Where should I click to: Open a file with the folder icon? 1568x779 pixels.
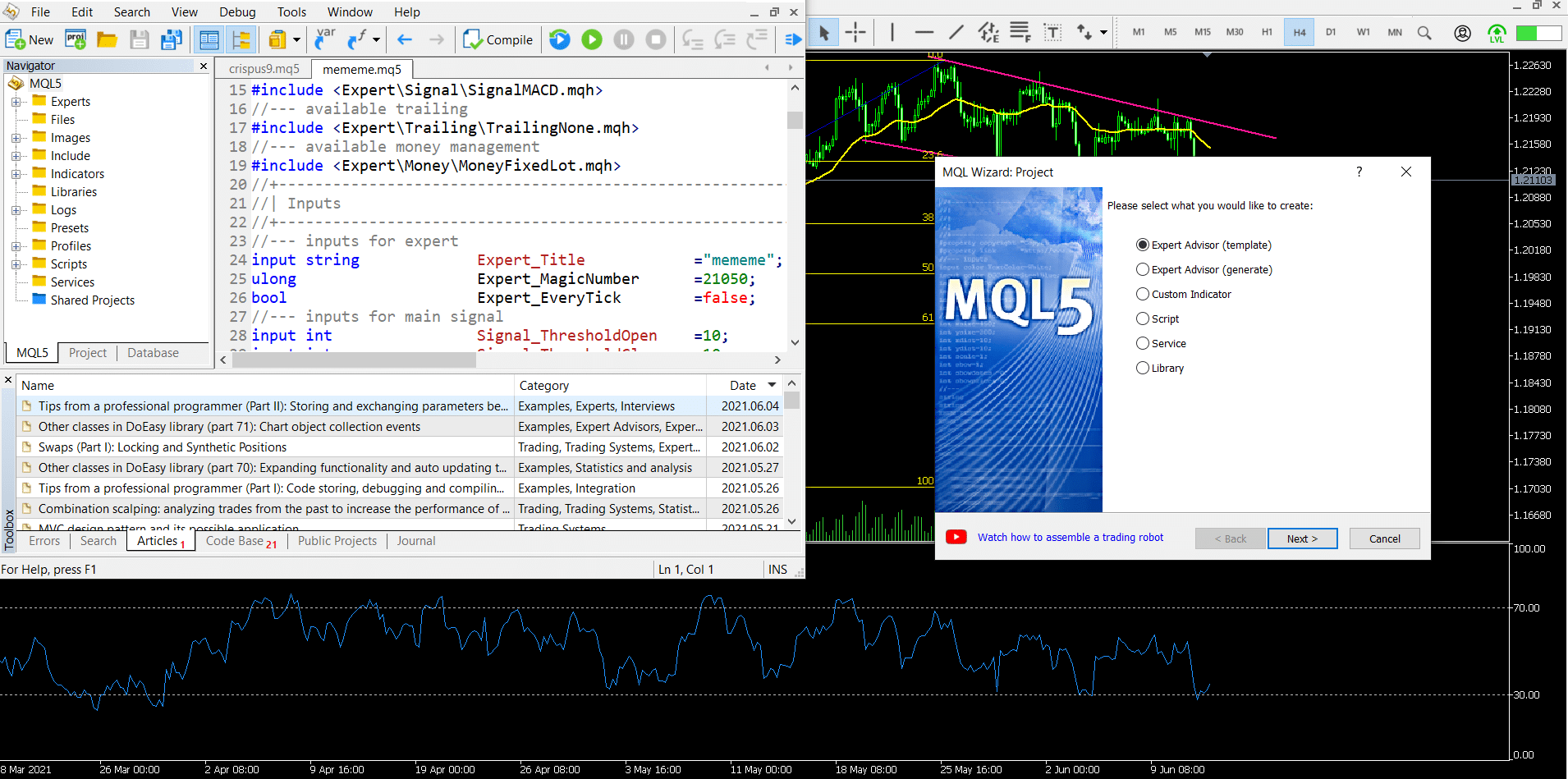[107, 39]
